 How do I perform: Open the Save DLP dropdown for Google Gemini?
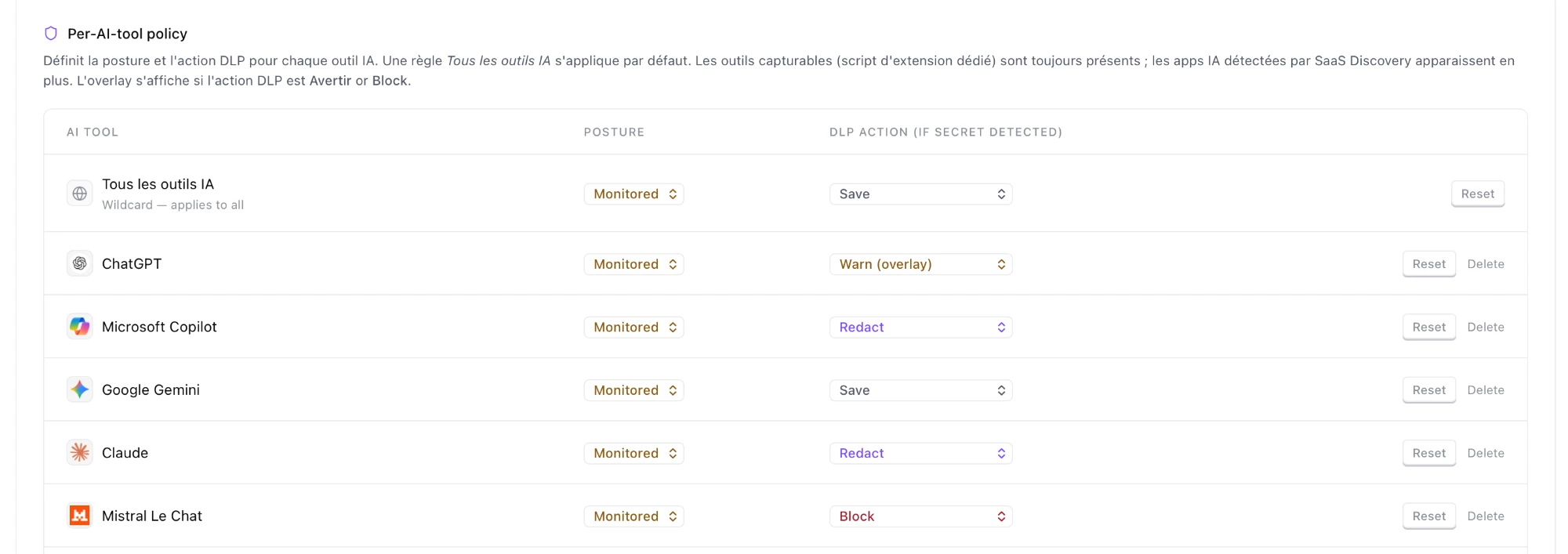[x=920, y=390]
